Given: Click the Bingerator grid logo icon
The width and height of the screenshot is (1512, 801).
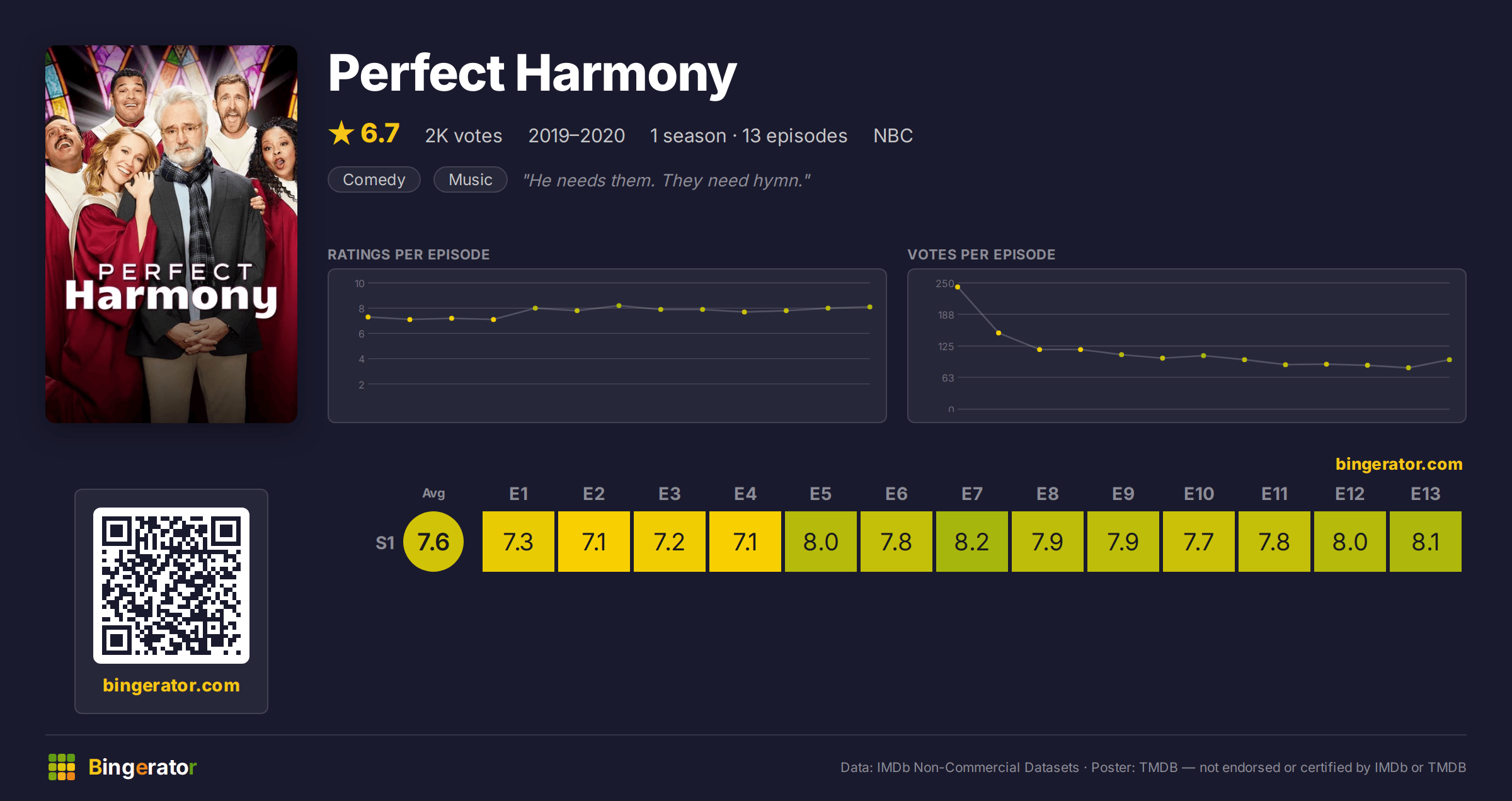Looking at the screenshot, I should click(x=62, y=767).
